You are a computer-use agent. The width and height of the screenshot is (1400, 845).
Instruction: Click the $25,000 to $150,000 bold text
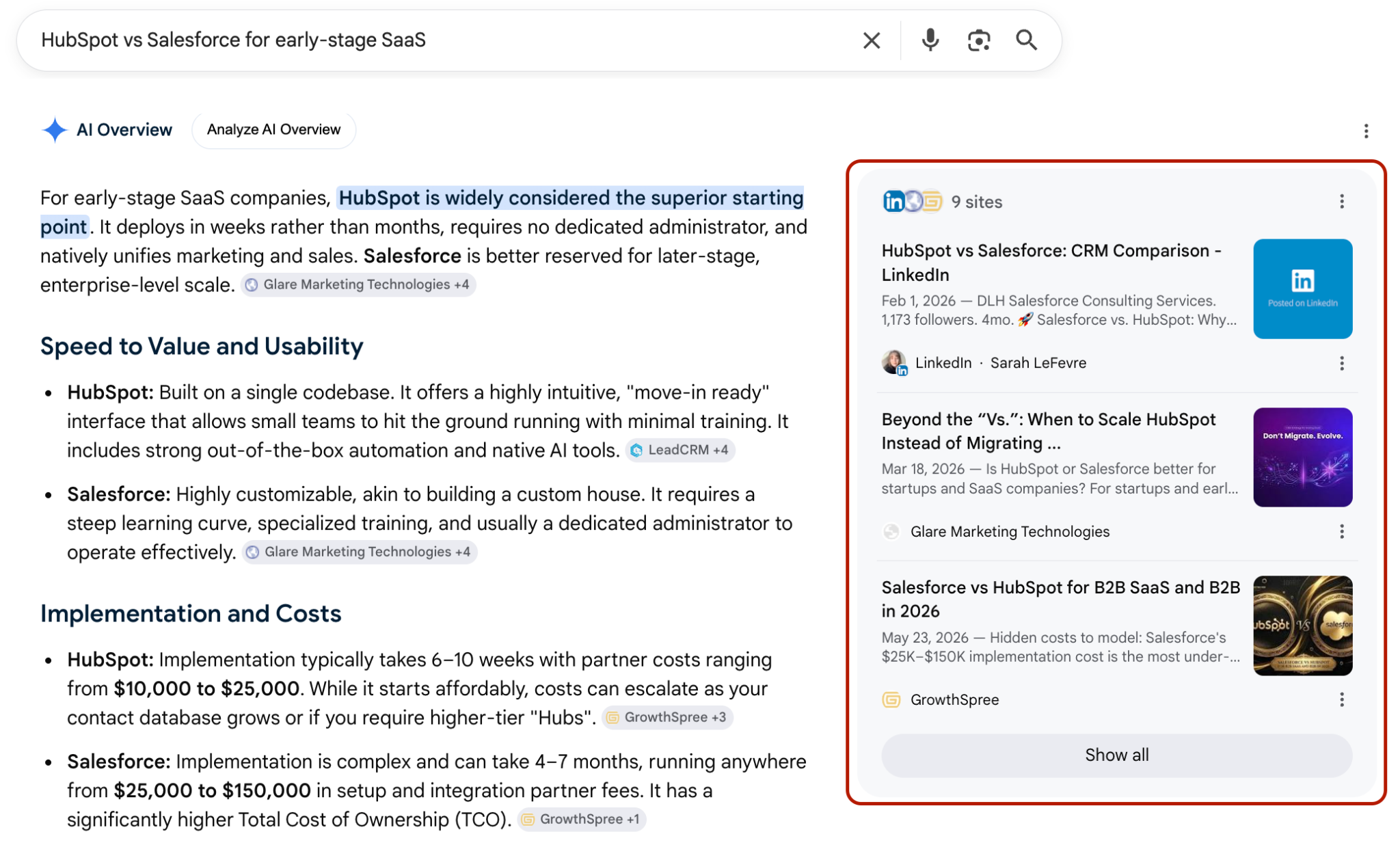click(x=212, y=790)
